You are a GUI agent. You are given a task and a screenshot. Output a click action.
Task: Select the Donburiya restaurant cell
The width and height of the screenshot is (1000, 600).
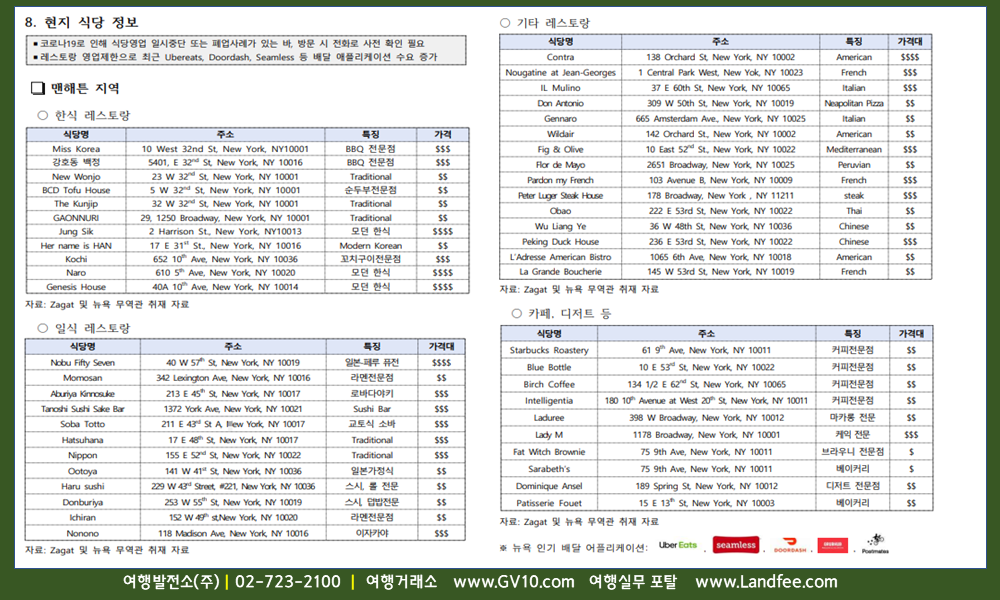[82, 502]
